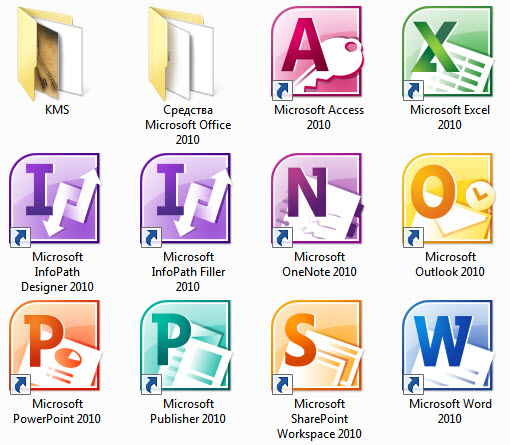Launch Microsoft Access 2010 shortcut icon
The height and width of the screenshot is (445, 510).
point(317,53)
